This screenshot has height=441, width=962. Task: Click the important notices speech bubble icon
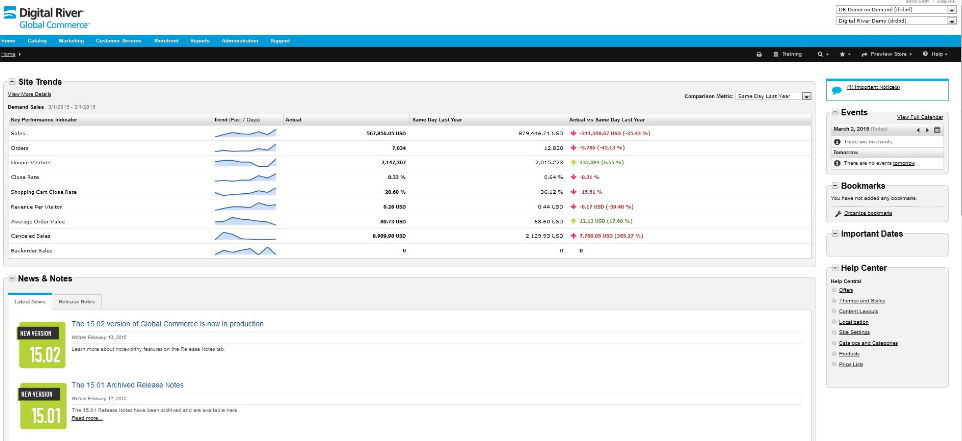click(837, 90)
